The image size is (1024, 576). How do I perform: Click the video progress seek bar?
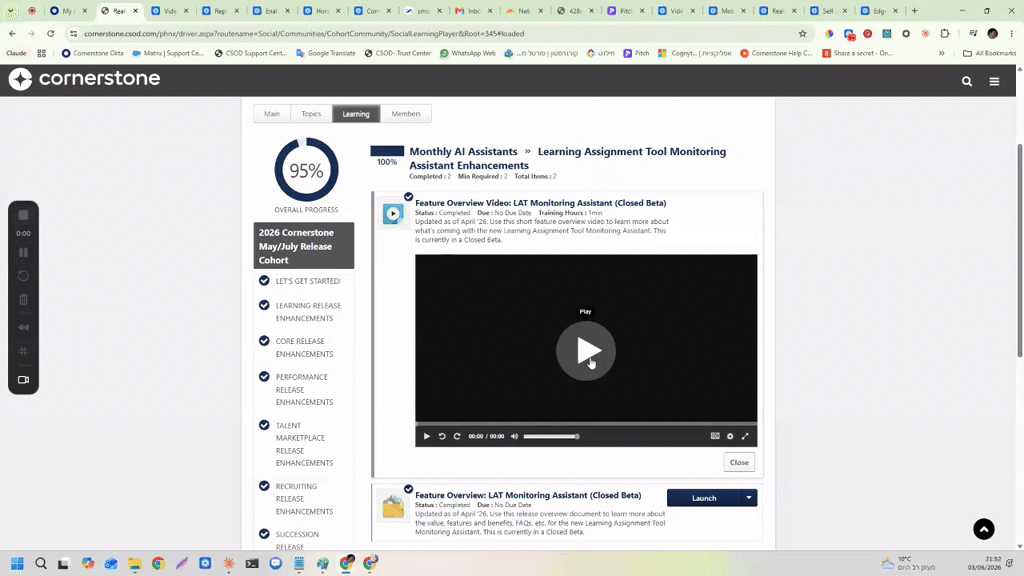coord(586,424)
